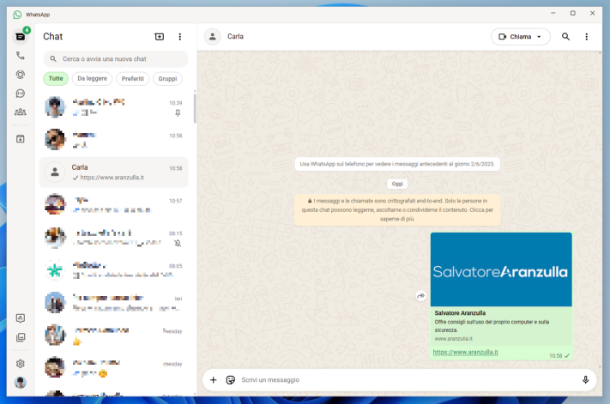Open Carla's contact avatar in header
The width and height of the screenshot is (610, 404).
coord(212,37)
